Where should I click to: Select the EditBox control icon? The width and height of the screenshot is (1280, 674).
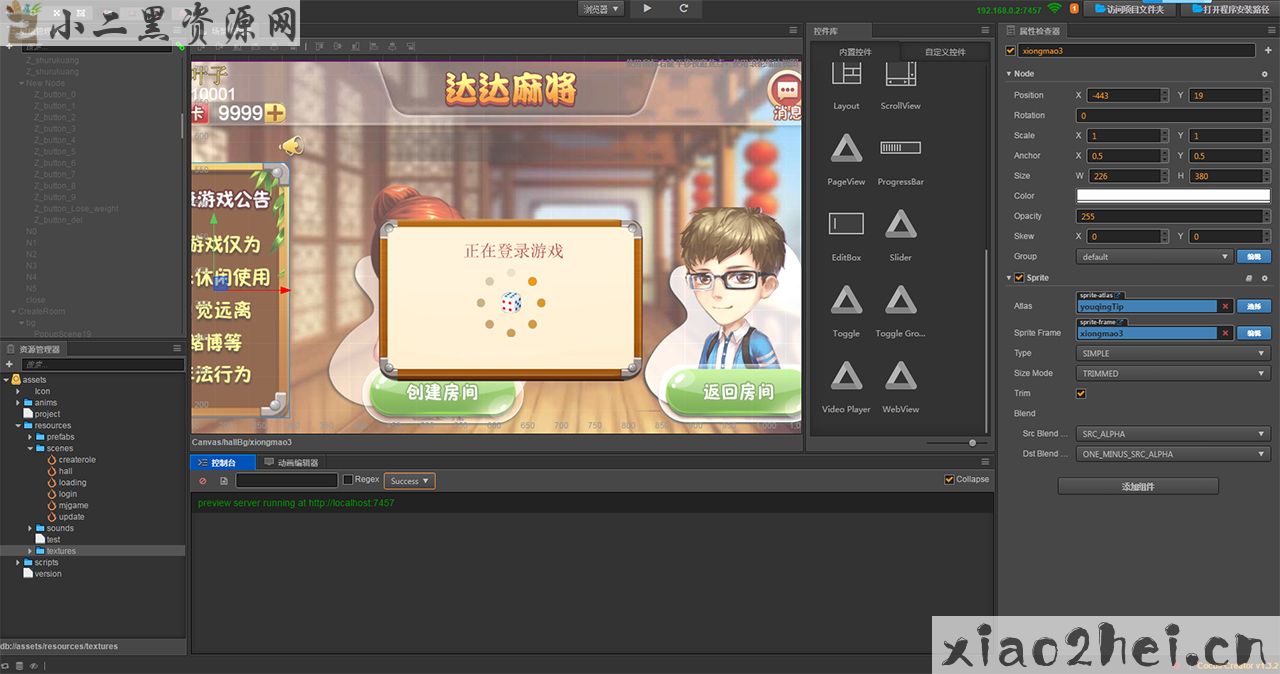[847, 223]
